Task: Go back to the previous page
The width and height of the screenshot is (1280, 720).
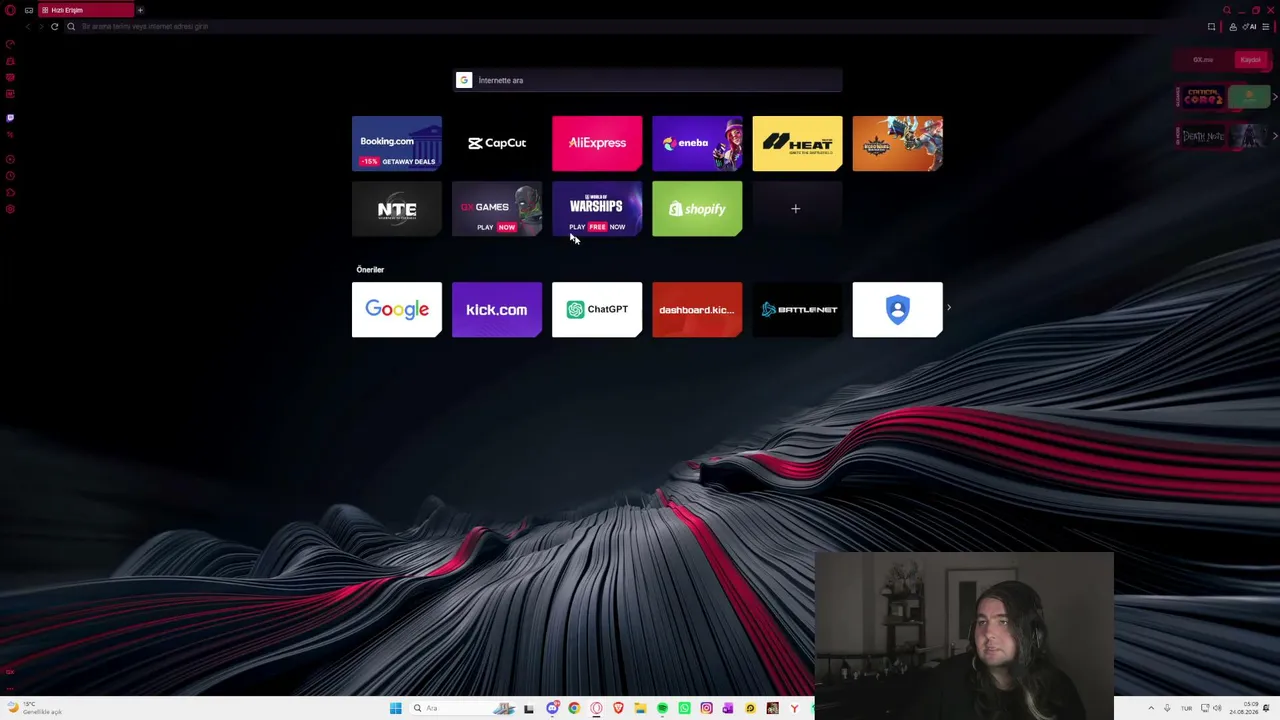Action: tap(28, 26)
